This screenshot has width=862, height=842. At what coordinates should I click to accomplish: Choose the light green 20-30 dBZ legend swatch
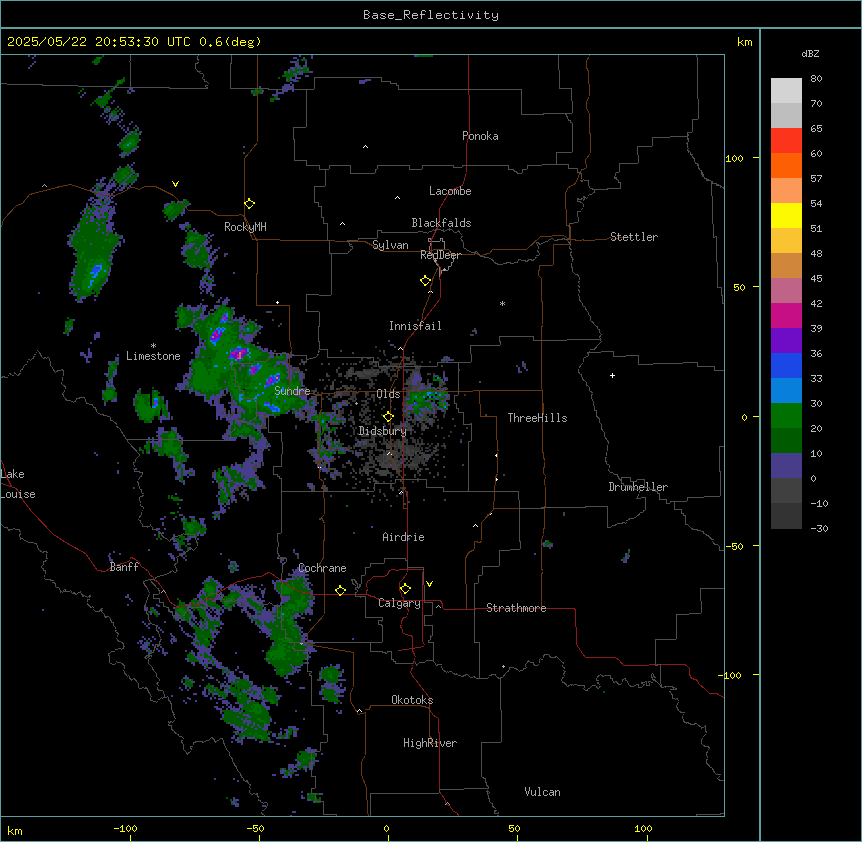tap(786, 416)
